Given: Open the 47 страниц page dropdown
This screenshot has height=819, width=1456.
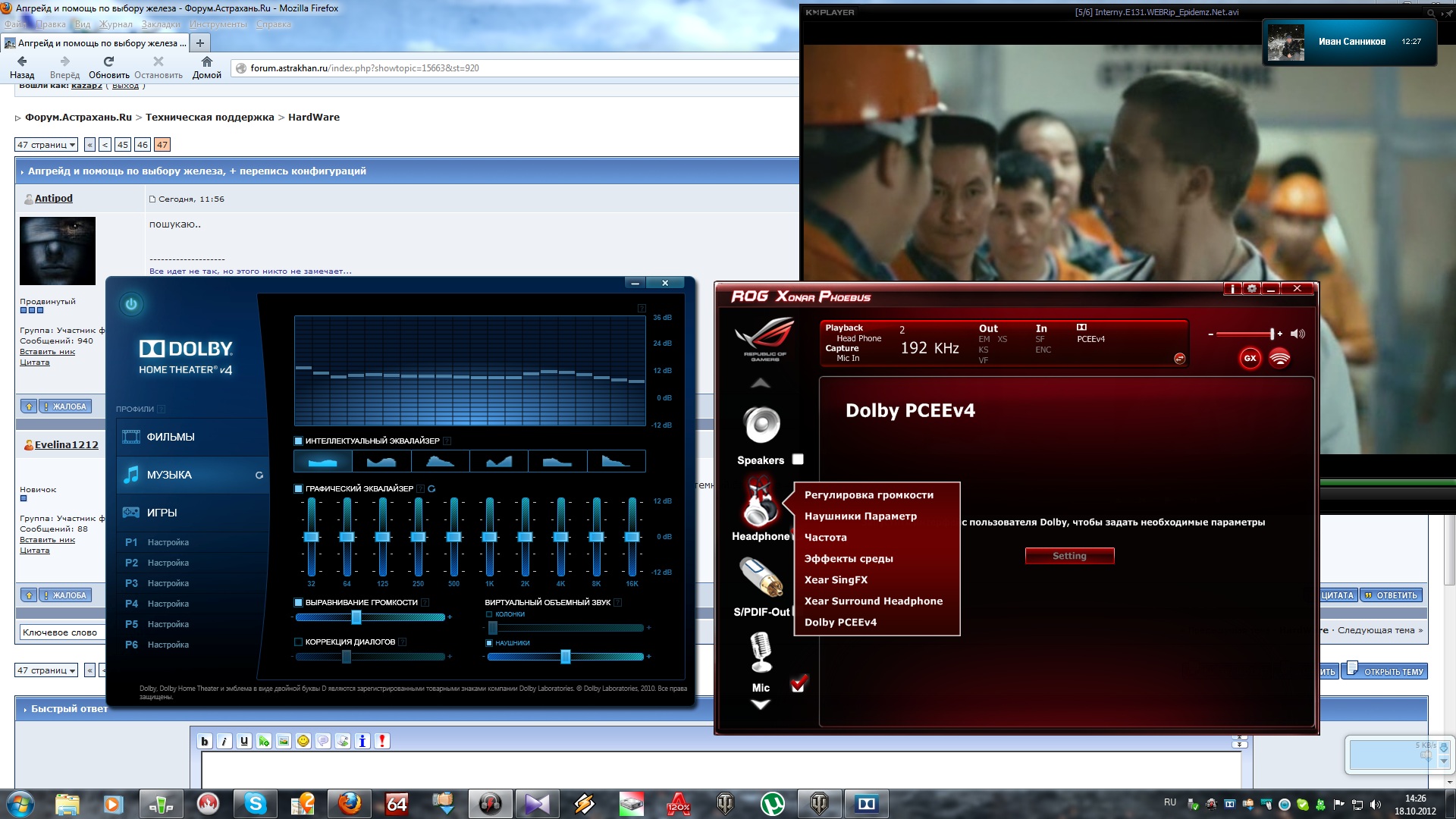Looking at the screenshot, I should pyautogui.click(x=46, y=145).
